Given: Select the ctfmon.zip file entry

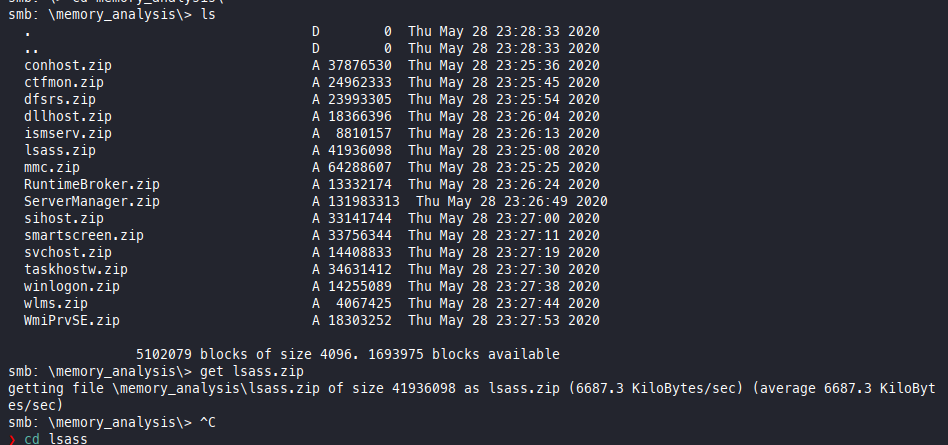Looking at the screenshot, I should (64, 82).
